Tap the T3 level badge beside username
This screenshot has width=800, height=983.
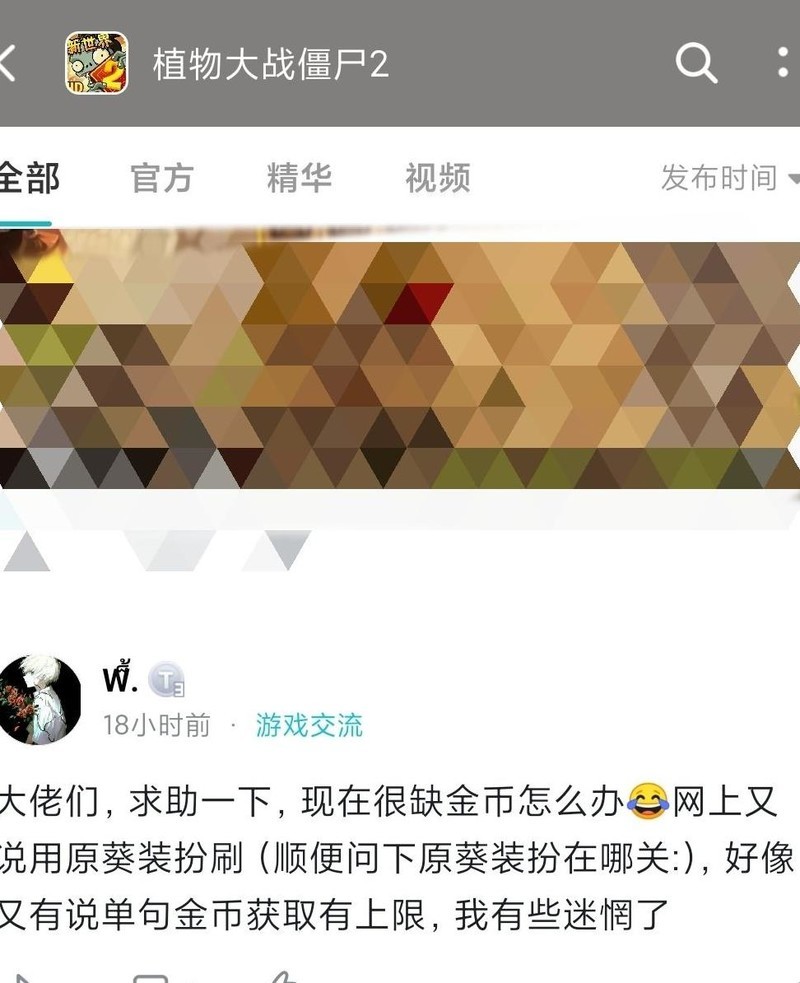tap(166, 680)
